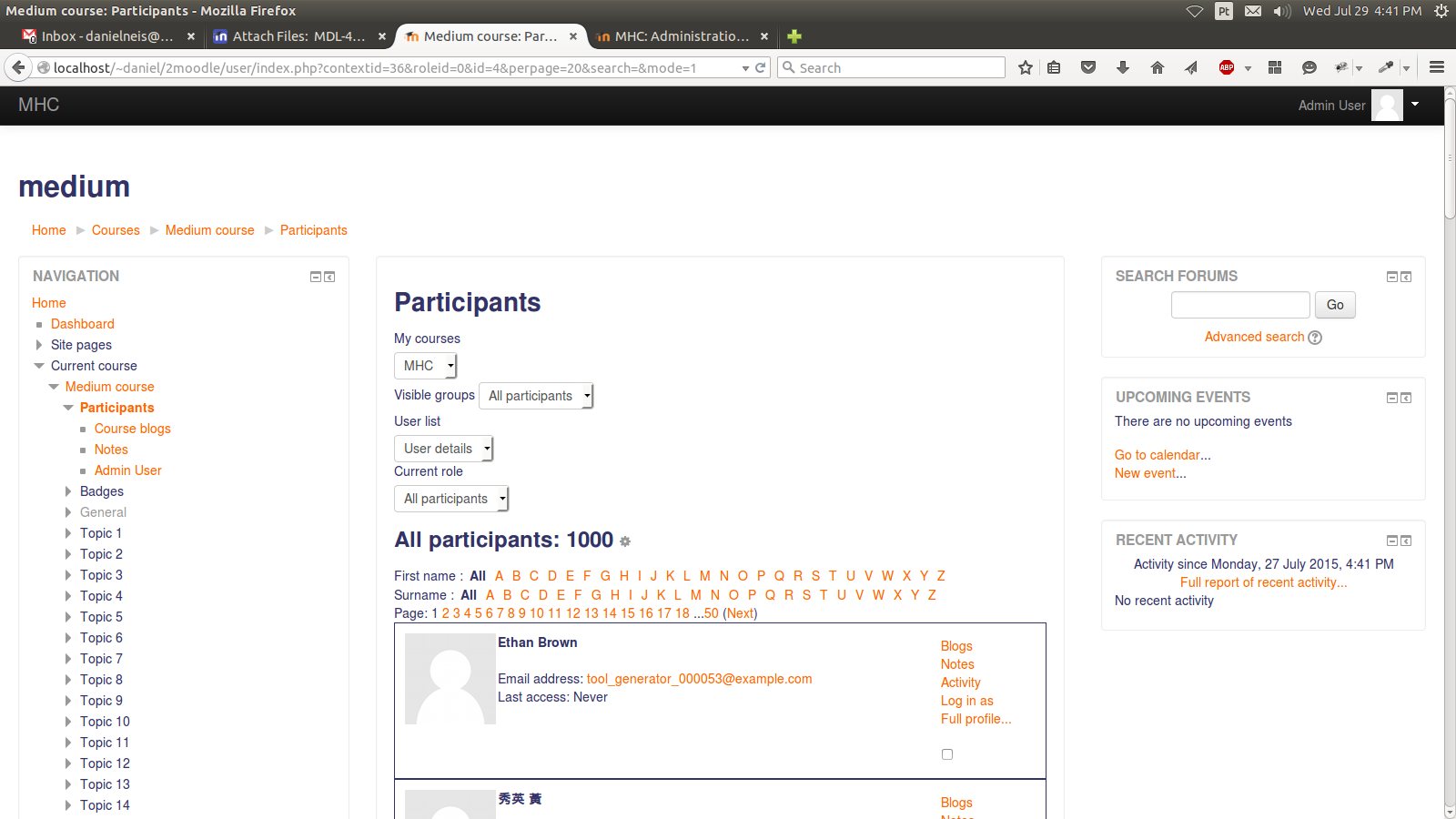Reload the page with the refresh icon
Viewport: 1456px width, 819px height.
point(760,67)
